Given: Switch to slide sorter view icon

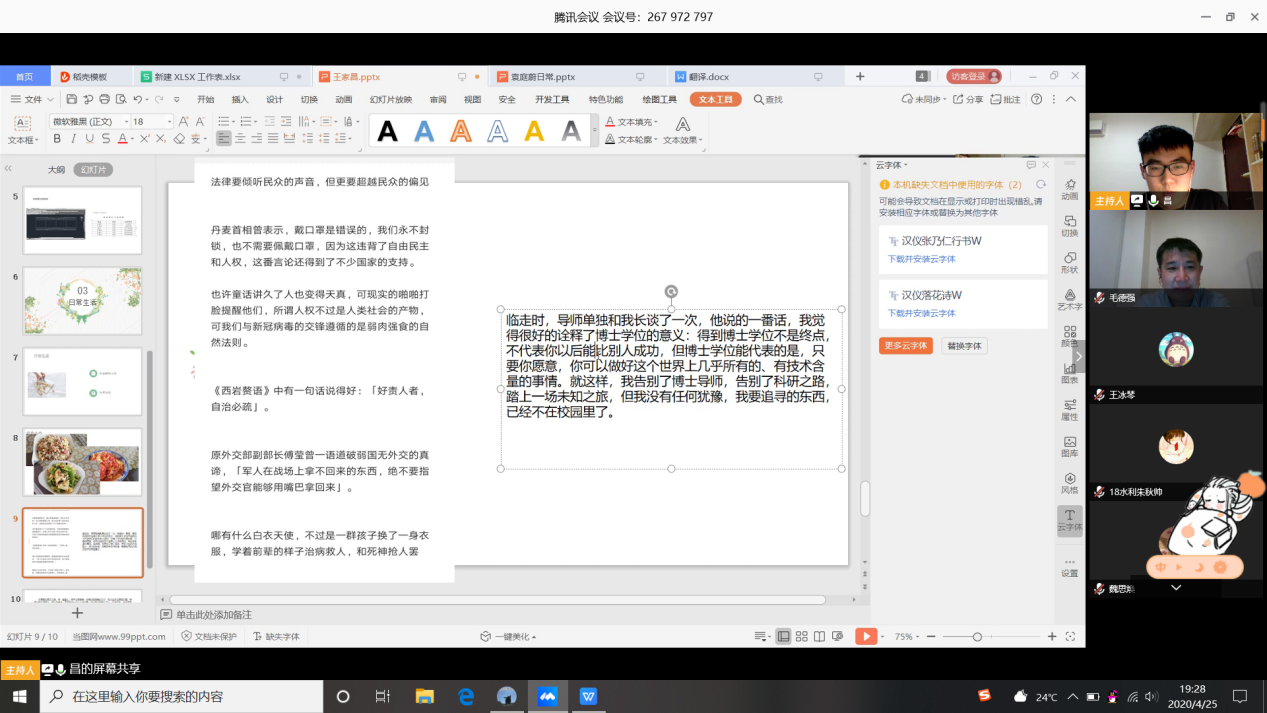Looking at the screenshot, I should 801,636.
